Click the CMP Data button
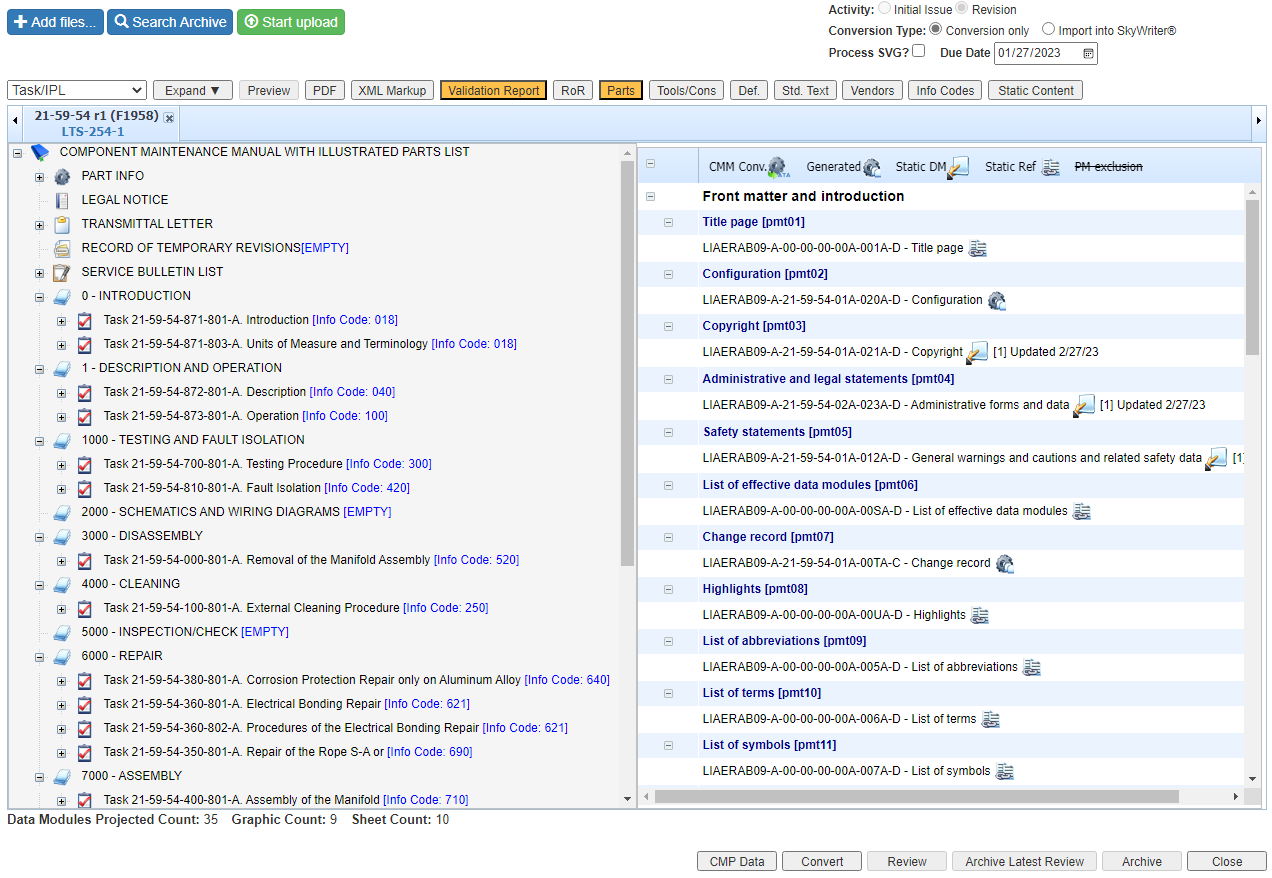1272x878 pixels. (737, 861)
